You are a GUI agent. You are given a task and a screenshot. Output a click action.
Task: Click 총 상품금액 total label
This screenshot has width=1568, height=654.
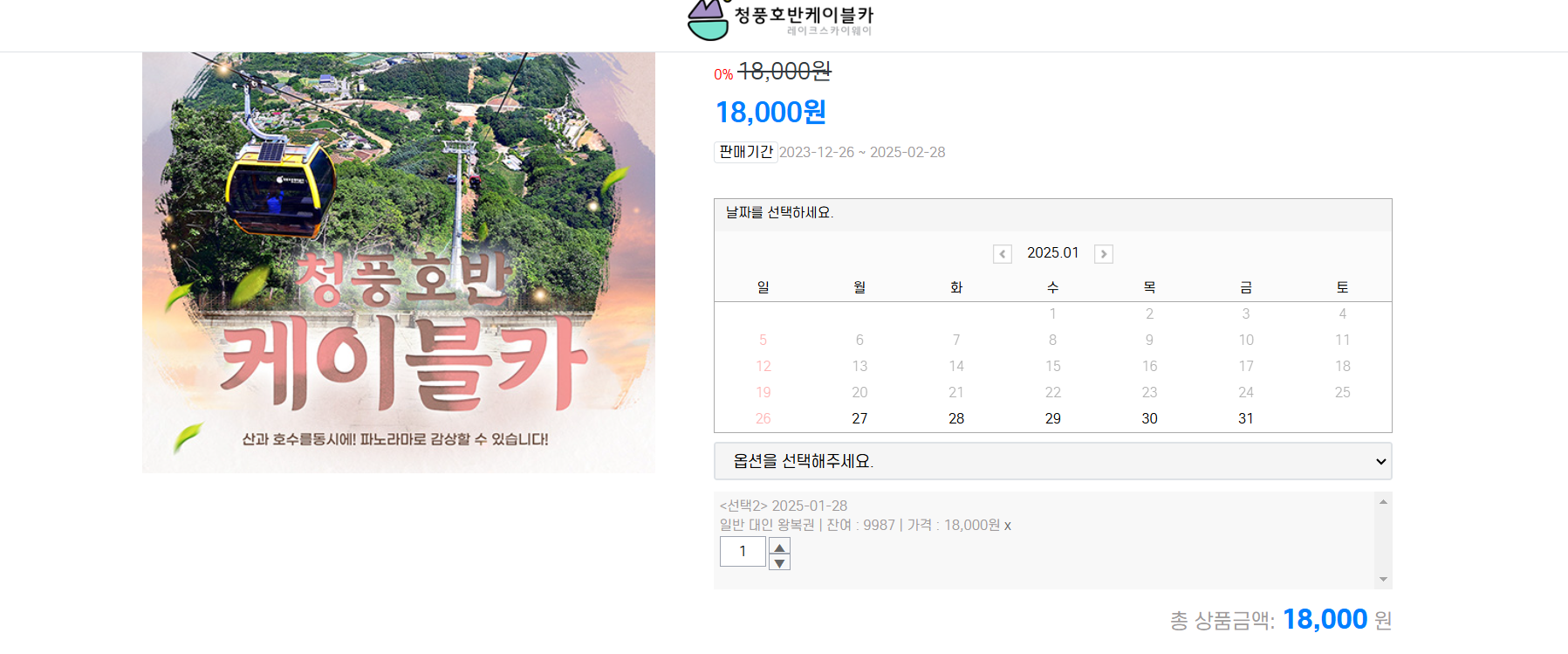(1222, 621)
